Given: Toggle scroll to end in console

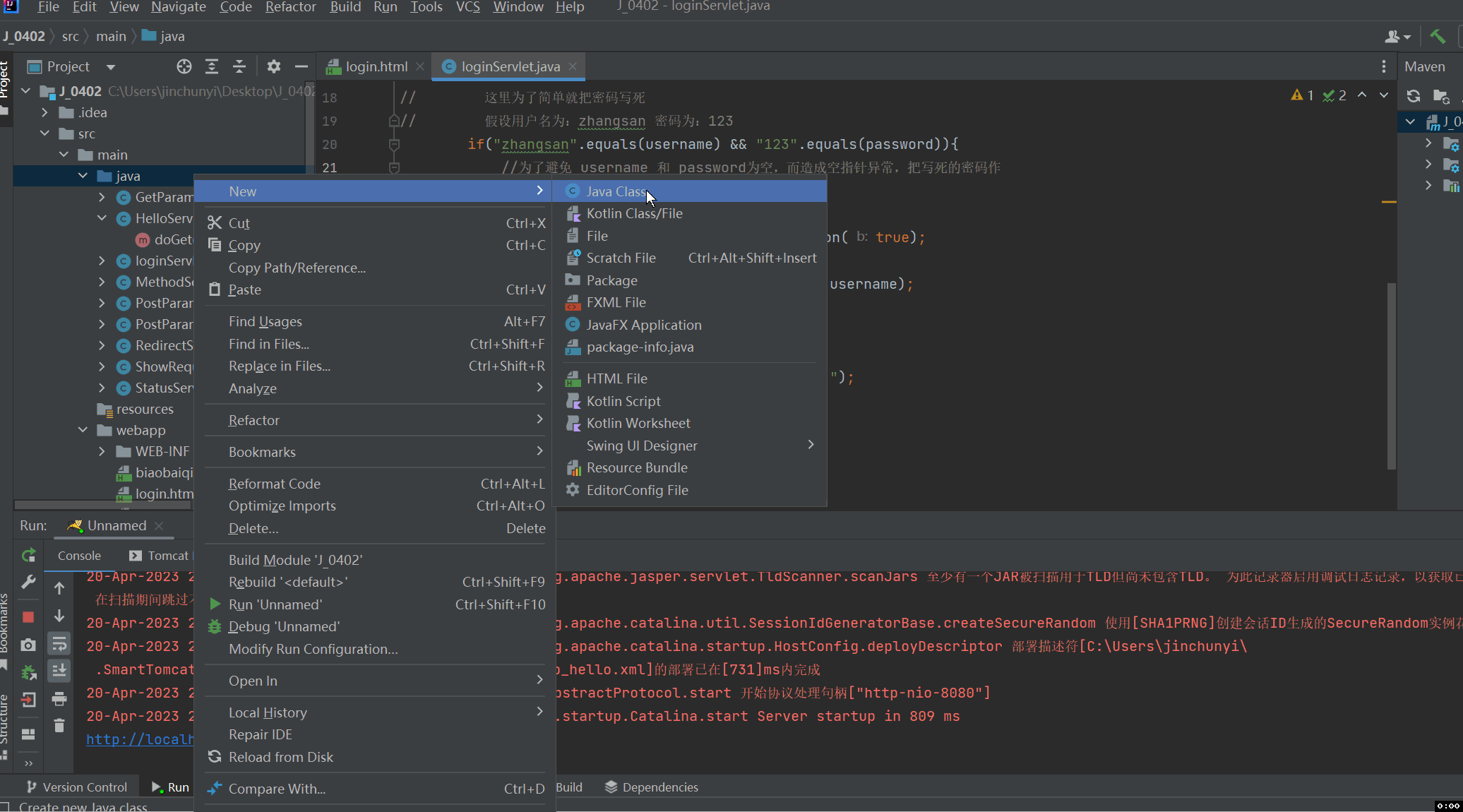Looking at the screenshot, I should click(59, 670).
